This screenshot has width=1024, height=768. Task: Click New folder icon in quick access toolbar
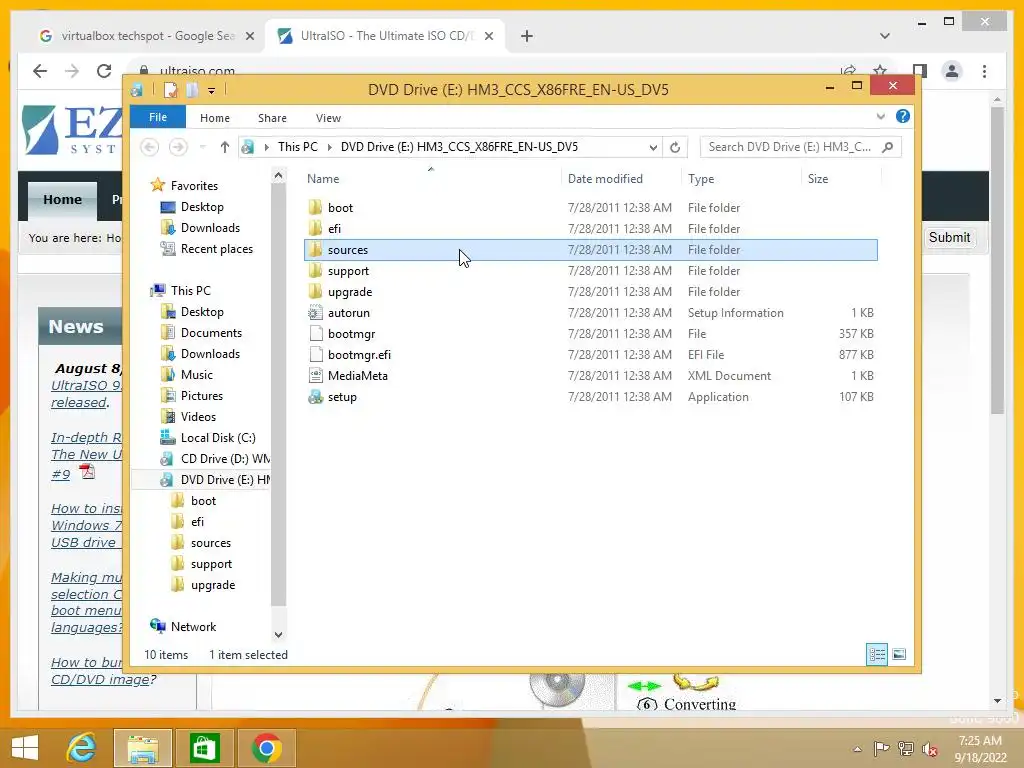tap(191, 90)
